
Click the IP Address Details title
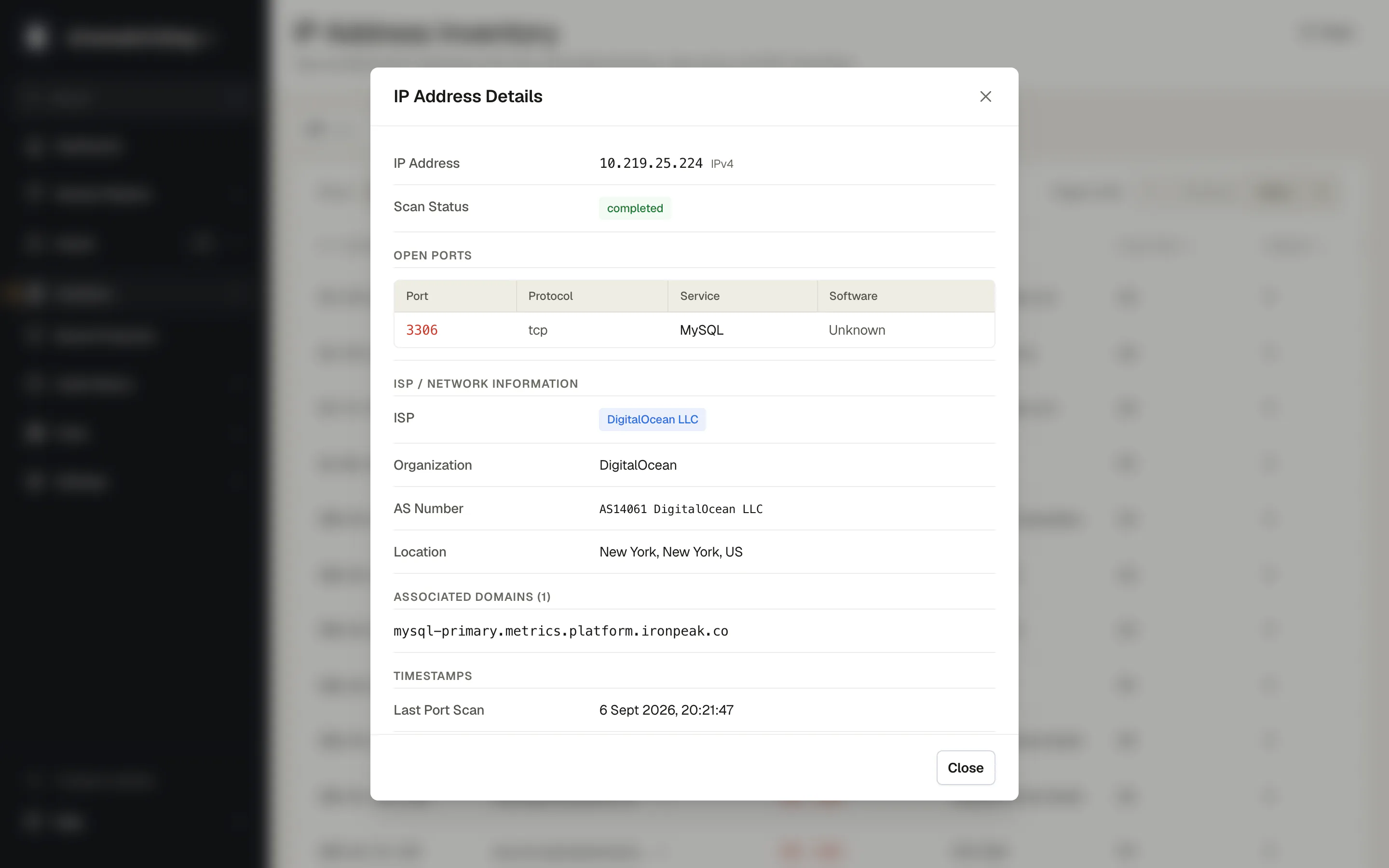[x=468, y=96]
